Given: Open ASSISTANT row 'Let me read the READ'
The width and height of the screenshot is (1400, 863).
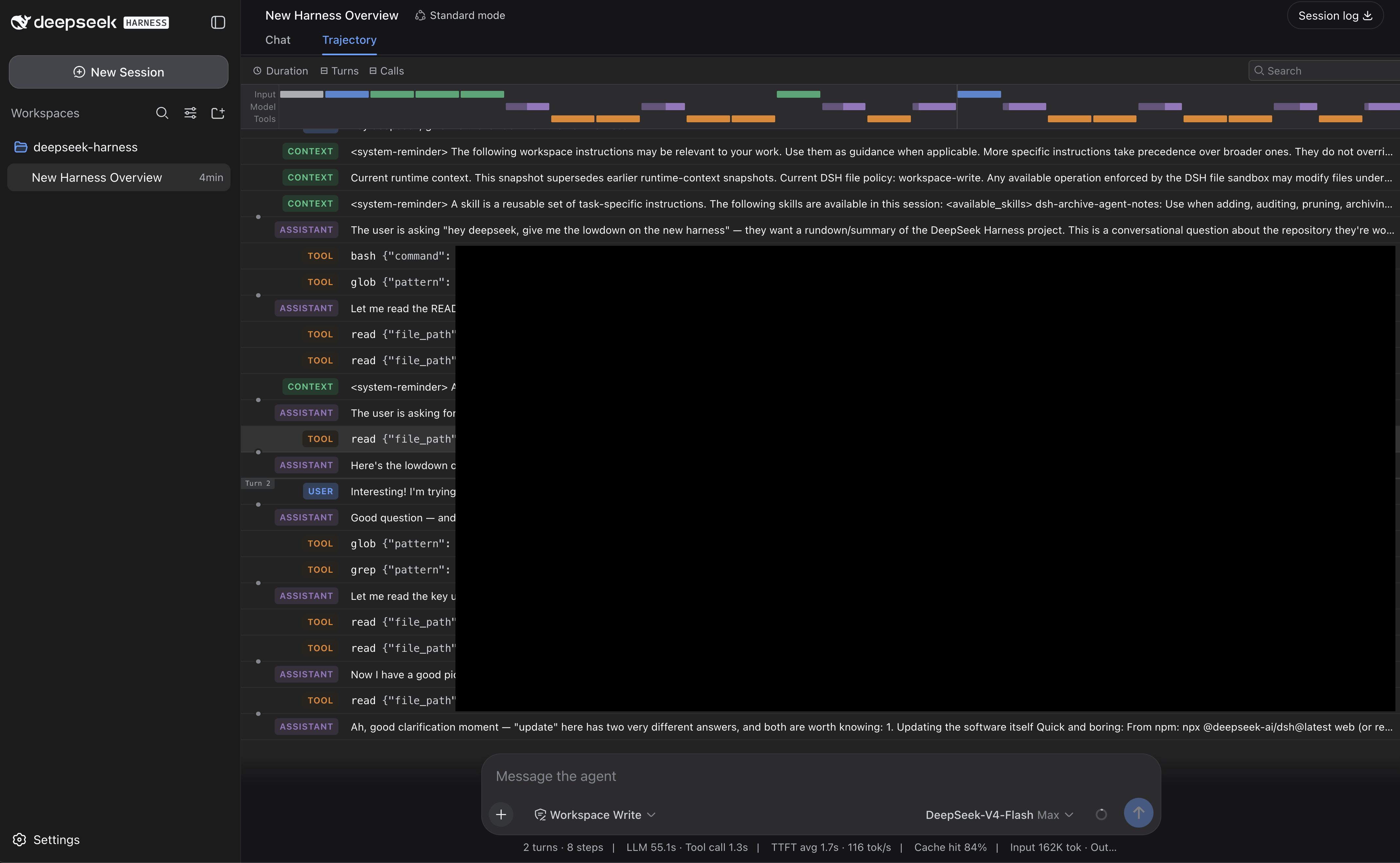Looking at the screenshot, I should point(820,308).
